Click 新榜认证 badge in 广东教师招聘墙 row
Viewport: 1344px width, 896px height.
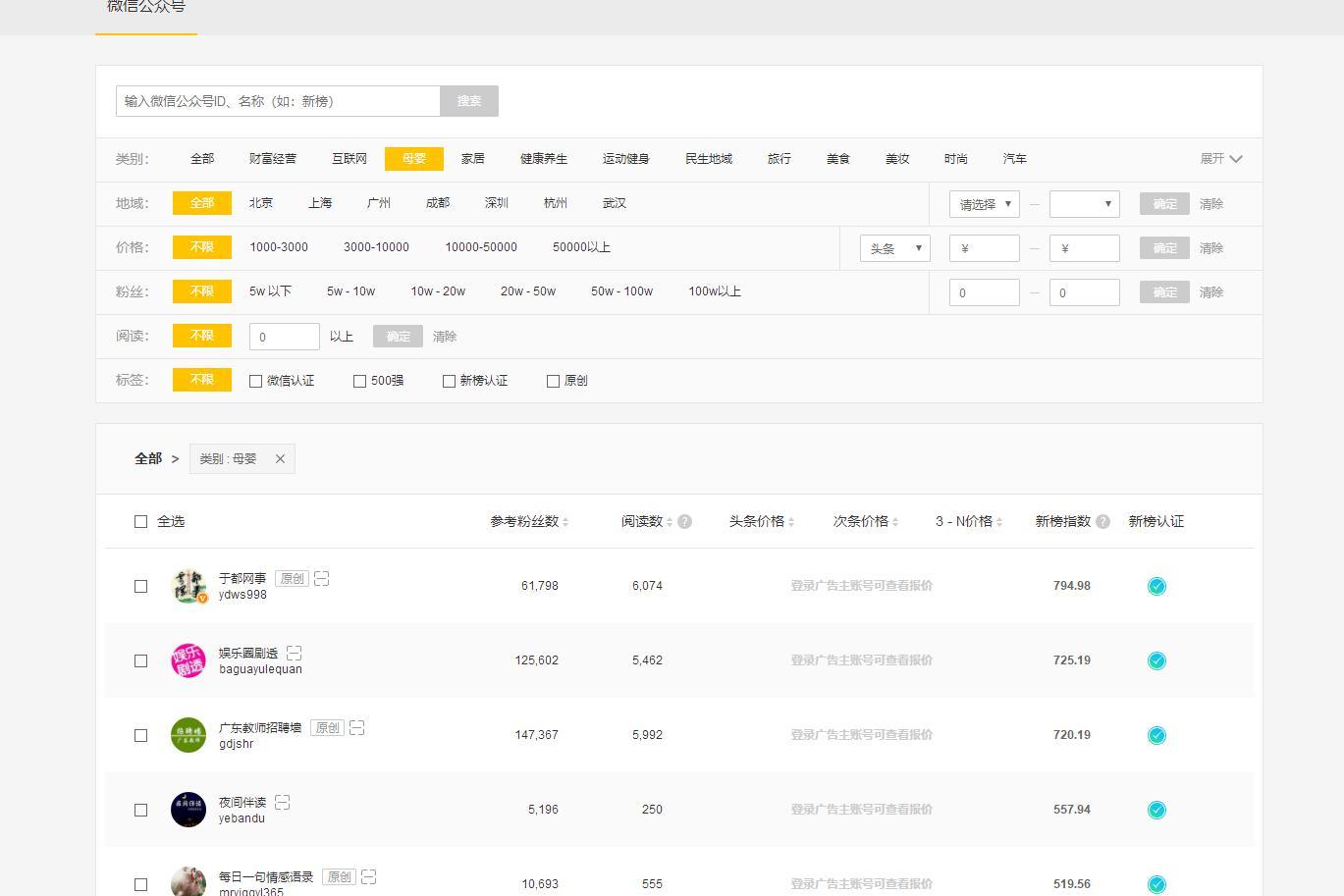[1156, 735]
